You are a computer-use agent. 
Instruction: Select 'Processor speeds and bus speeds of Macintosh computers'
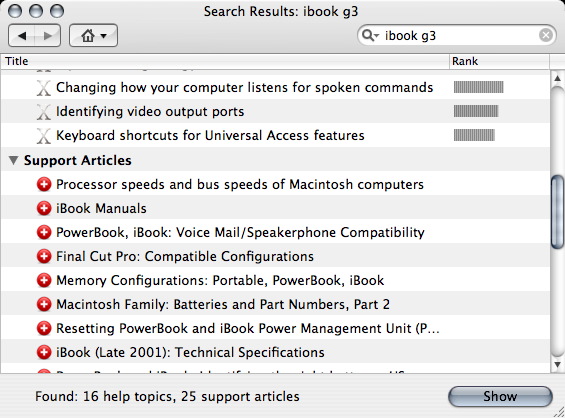point(240,184)
